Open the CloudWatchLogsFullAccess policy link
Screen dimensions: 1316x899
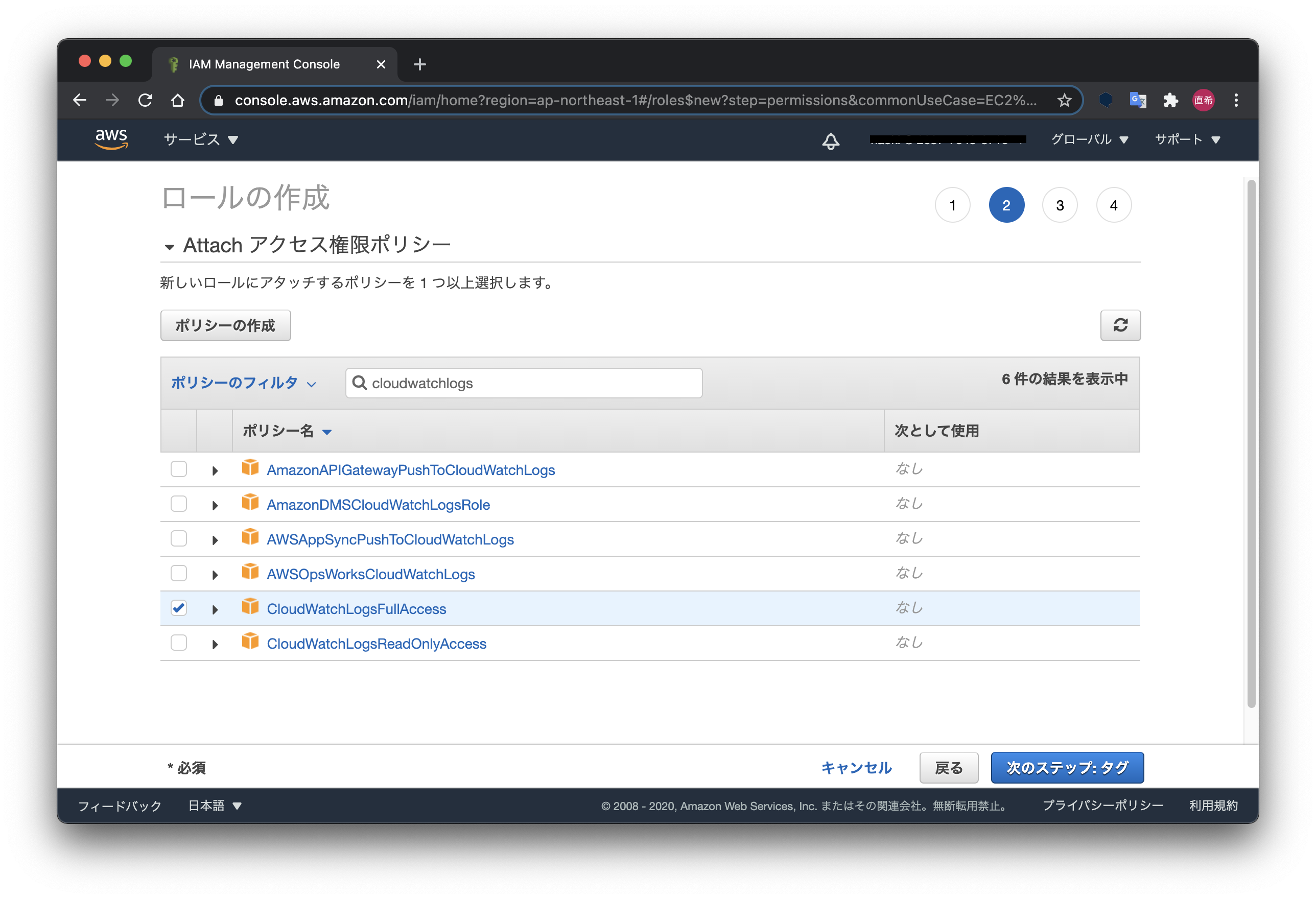click(x=356, y=608)
